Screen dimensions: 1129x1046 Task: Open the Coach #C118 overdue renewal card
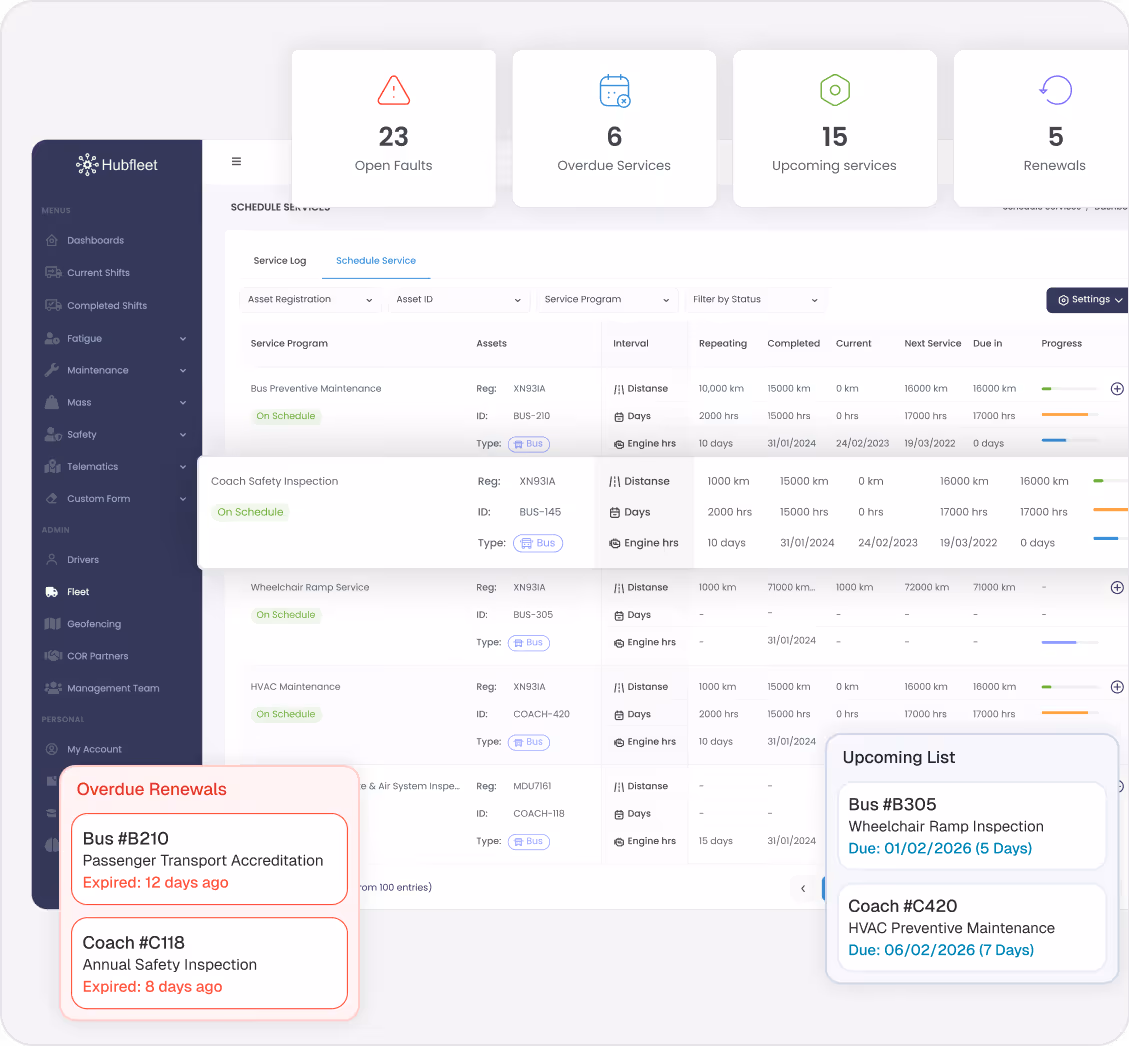tap(210, 963)
